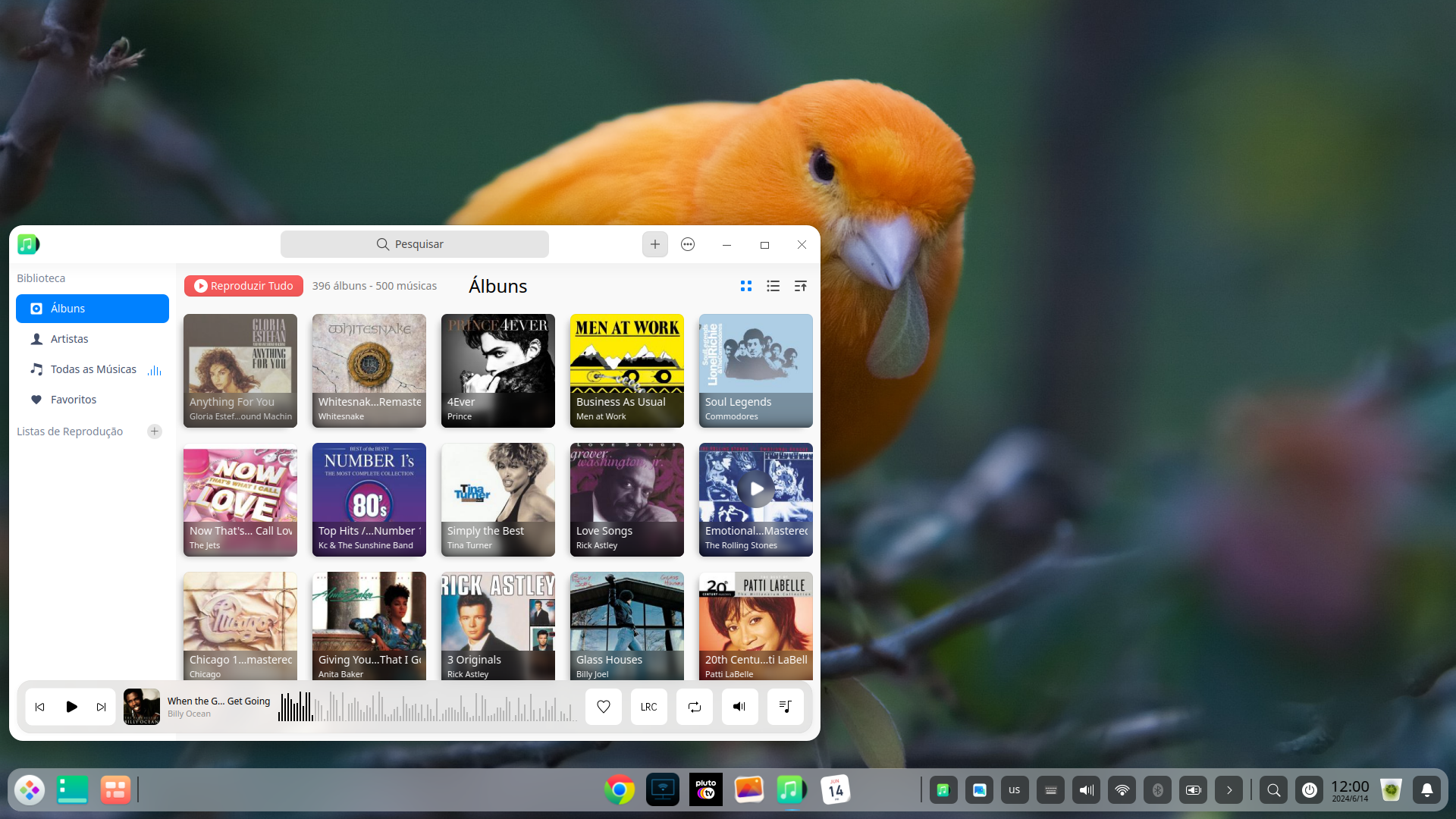The height and width of the screenshot is (819, 1456).
Task: Open Artistas in the library sidebar
Action: click(69, 339)
